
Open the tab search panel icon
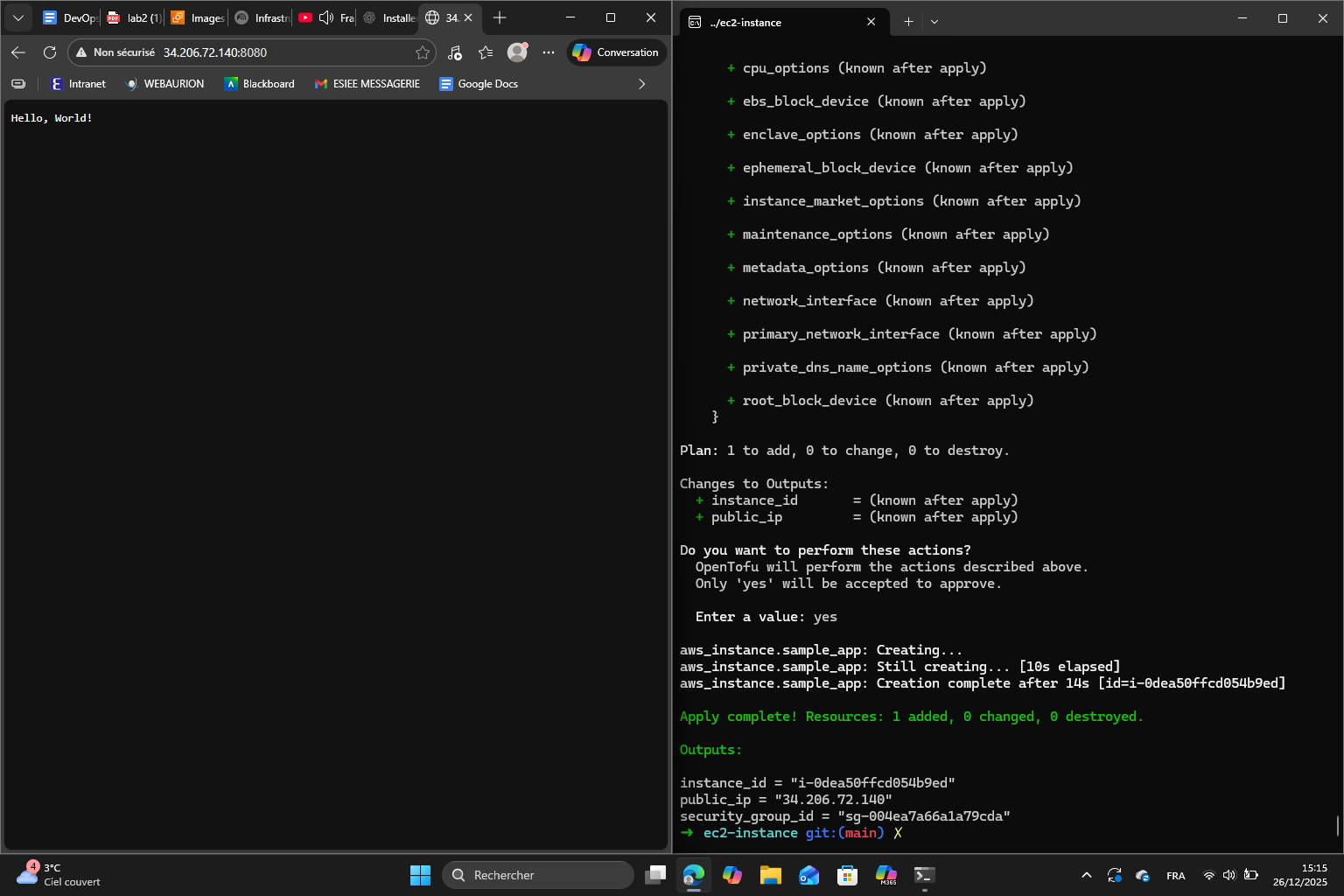tap(17, 17)
